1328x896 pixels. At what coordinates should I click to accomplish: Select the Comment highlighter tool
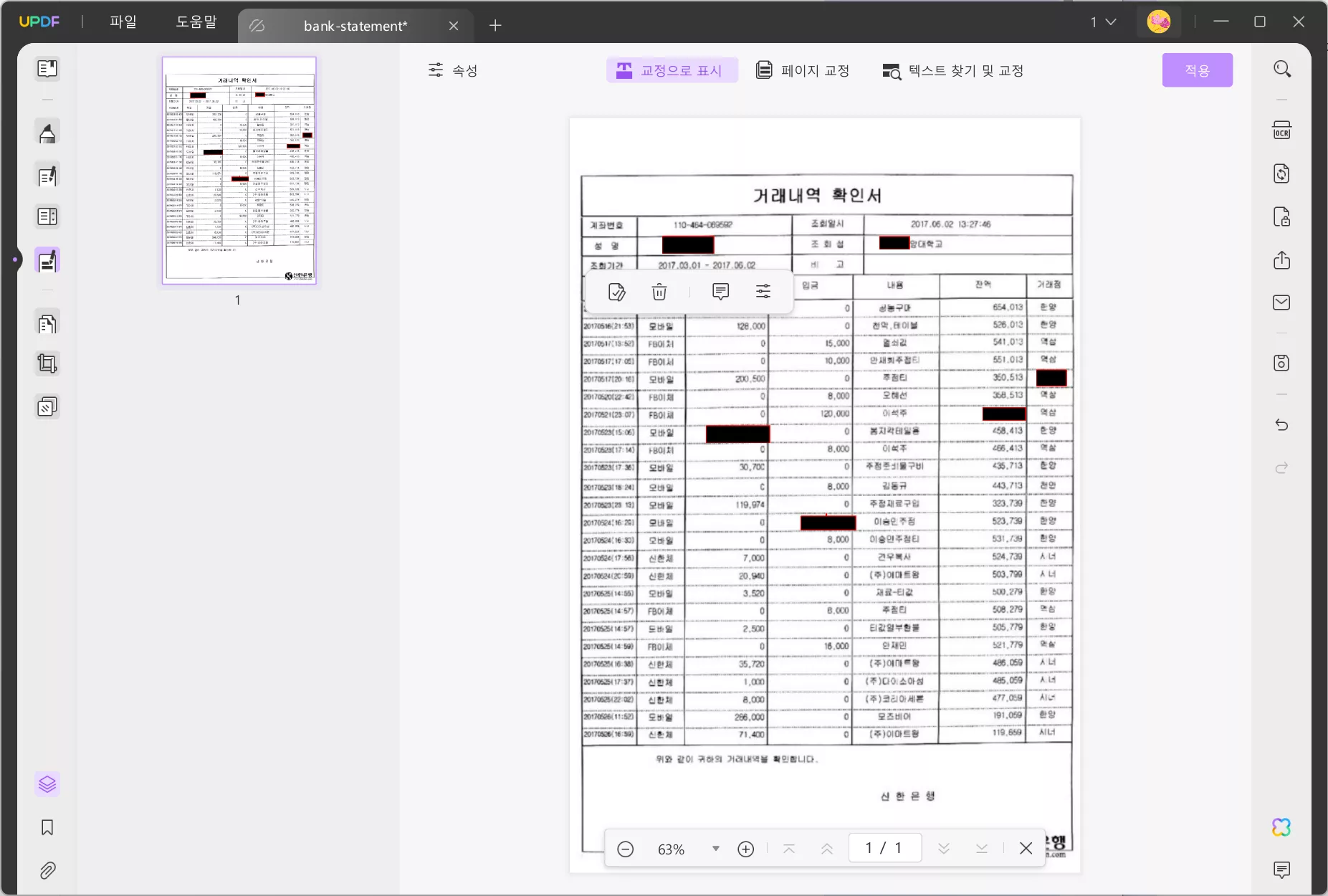(47, 133)
